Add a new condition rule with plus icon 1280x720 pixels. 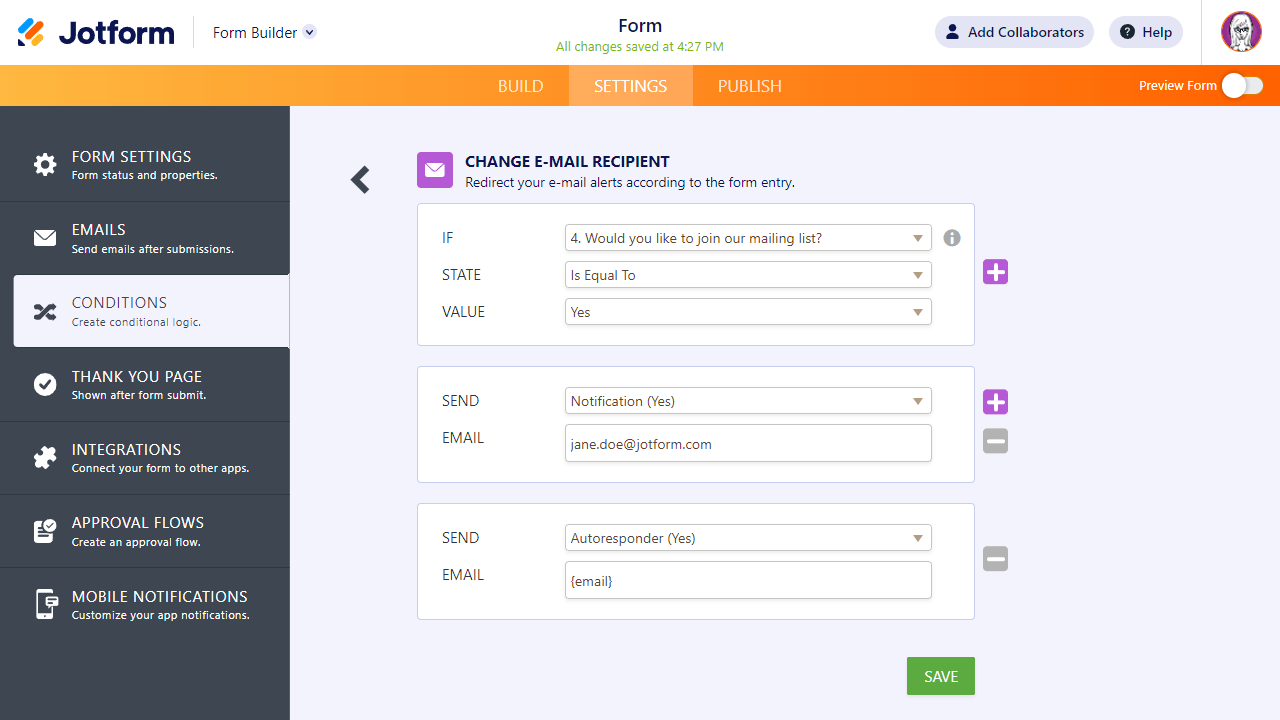coord(995,272)
